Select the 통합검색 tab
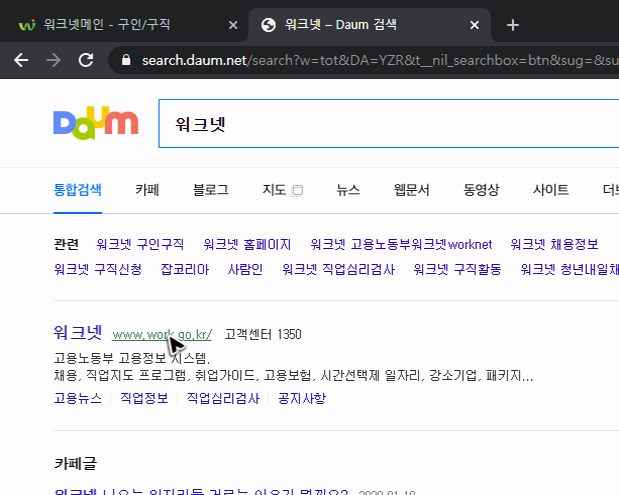619x495 pixels. (x=77, y=190)
